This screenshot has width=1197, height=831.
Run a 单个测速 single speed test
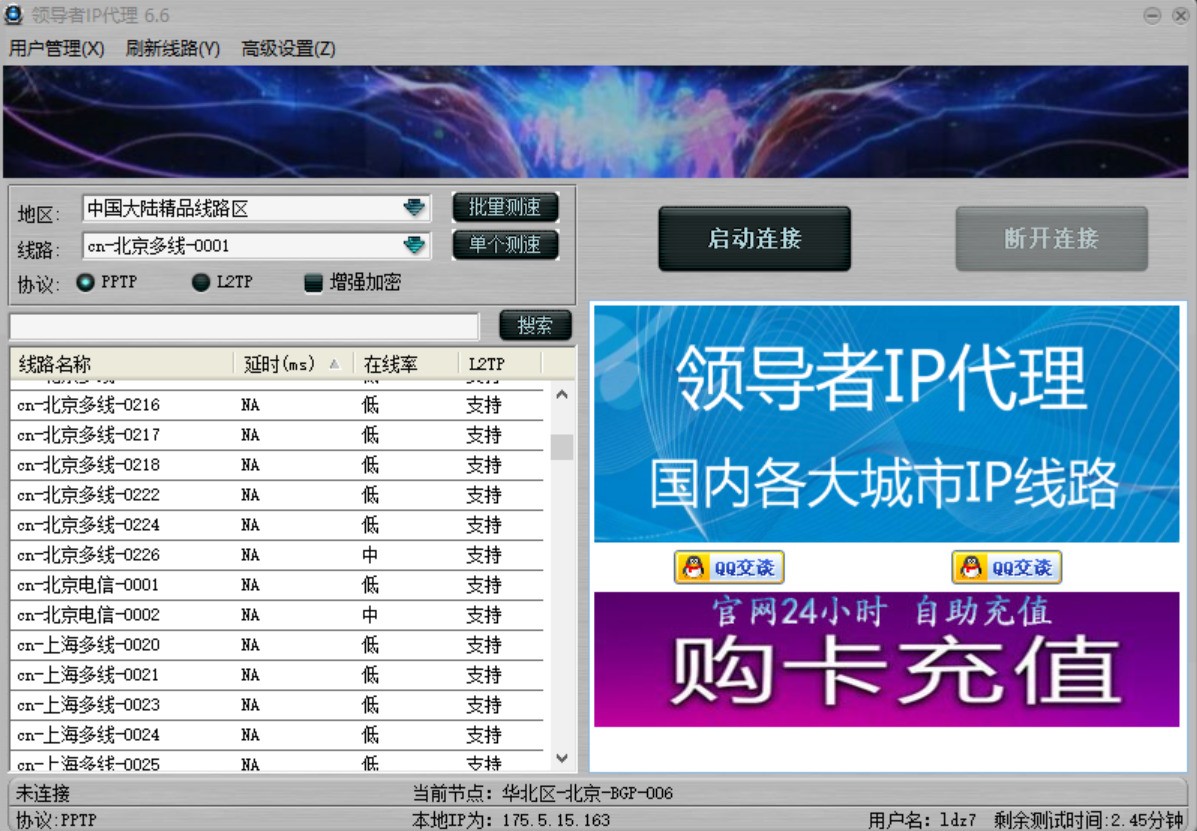tap(505, 244)
